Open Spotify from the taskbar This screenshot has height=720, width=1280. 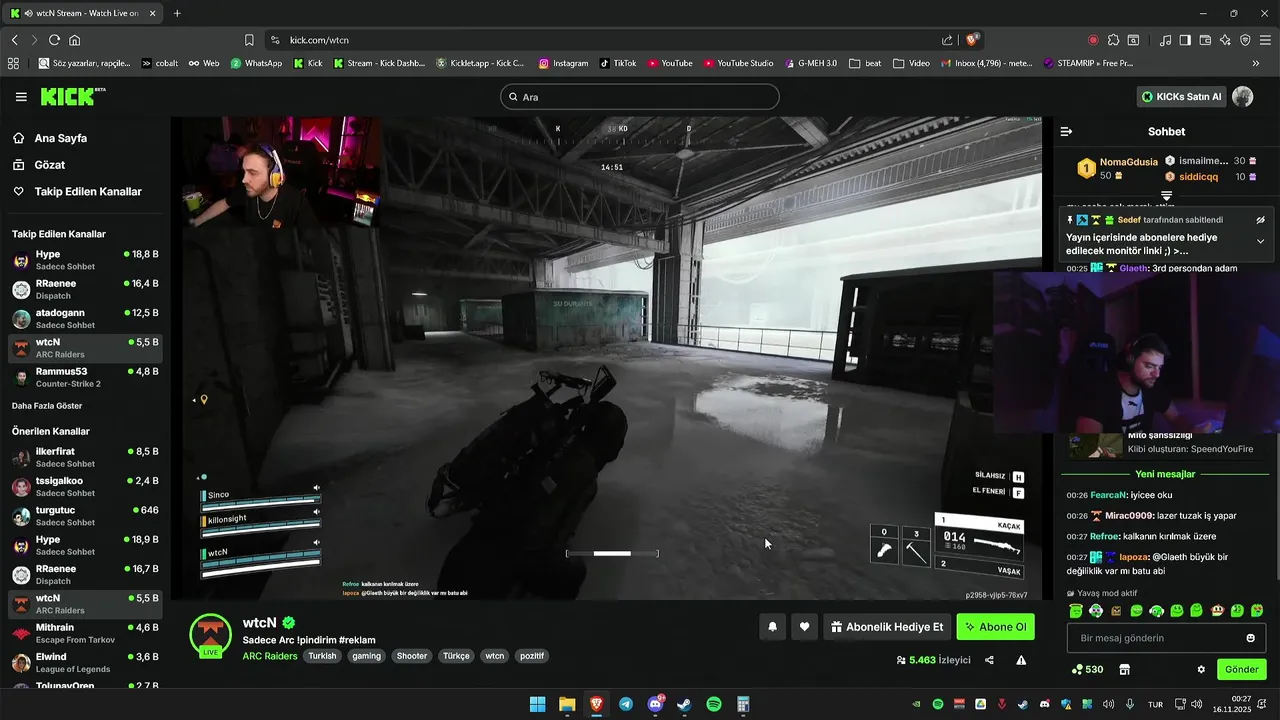[714, 704]
